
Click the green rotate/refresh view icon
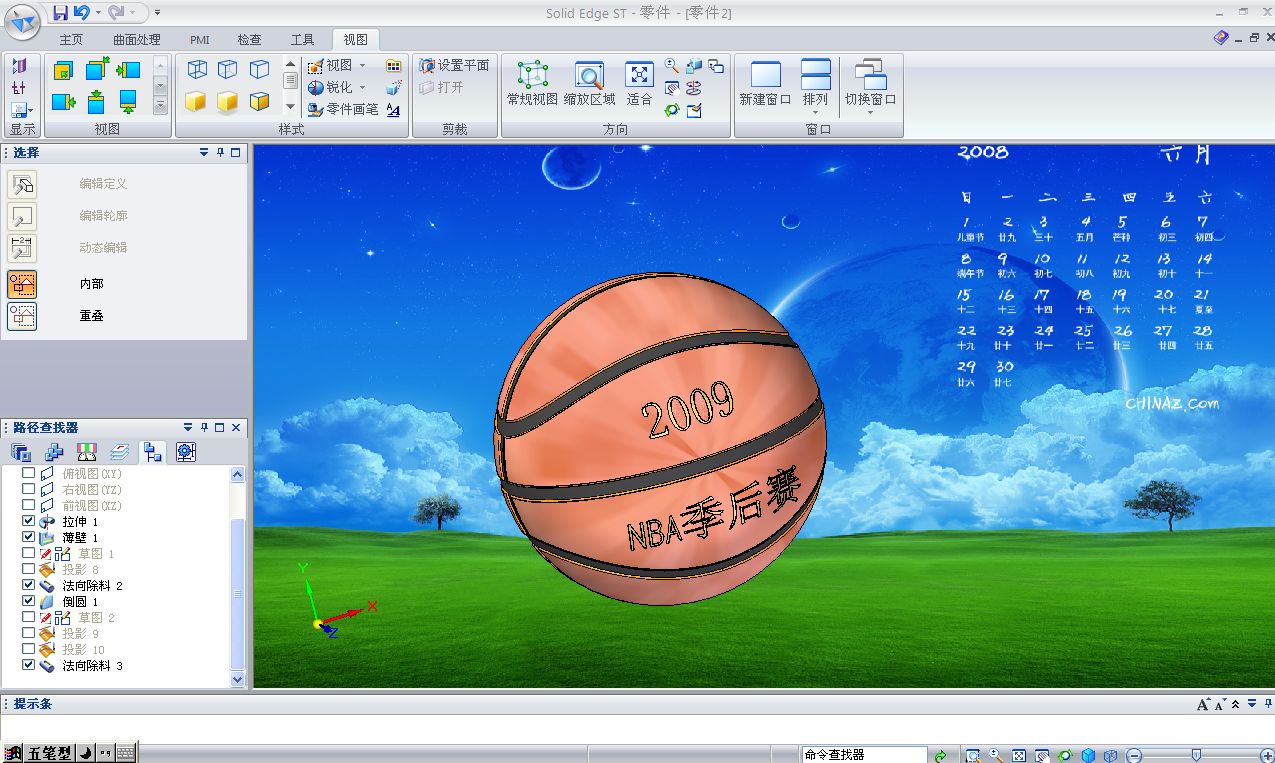click(672, 109)
